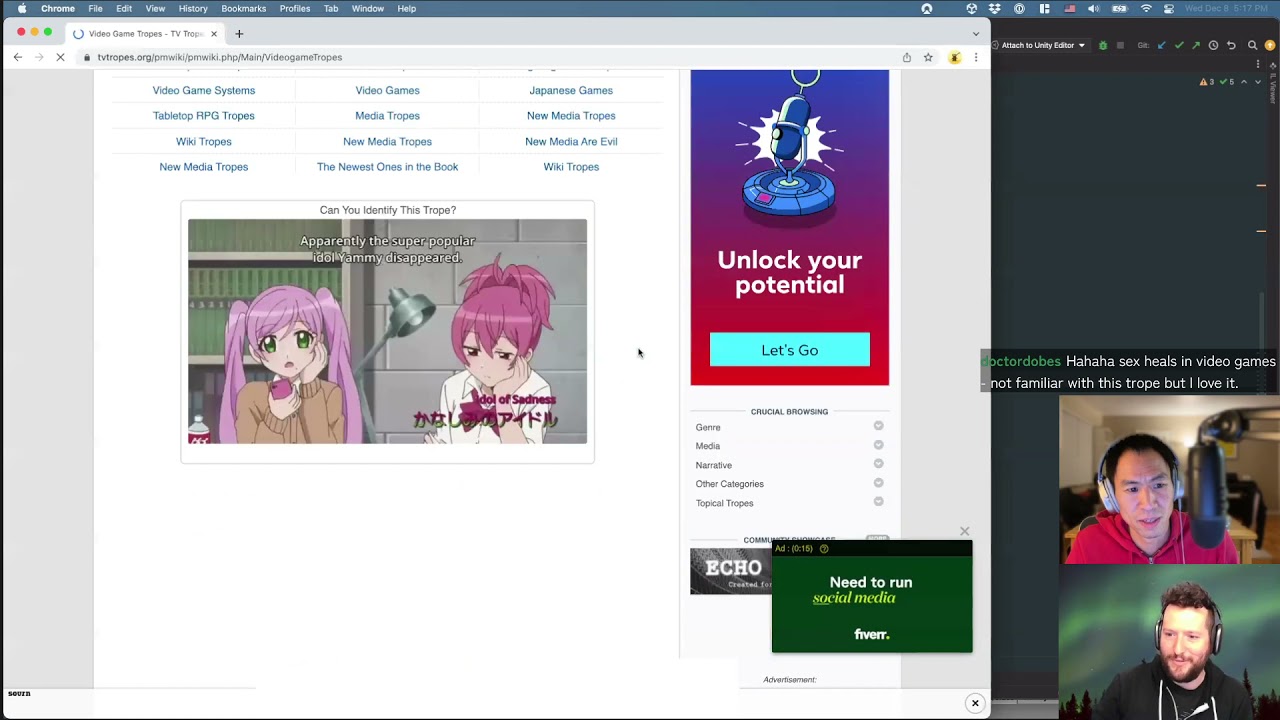1280x720 pixels.
Task: Expand the Other Categories section
Action: (x=878, y=483)
